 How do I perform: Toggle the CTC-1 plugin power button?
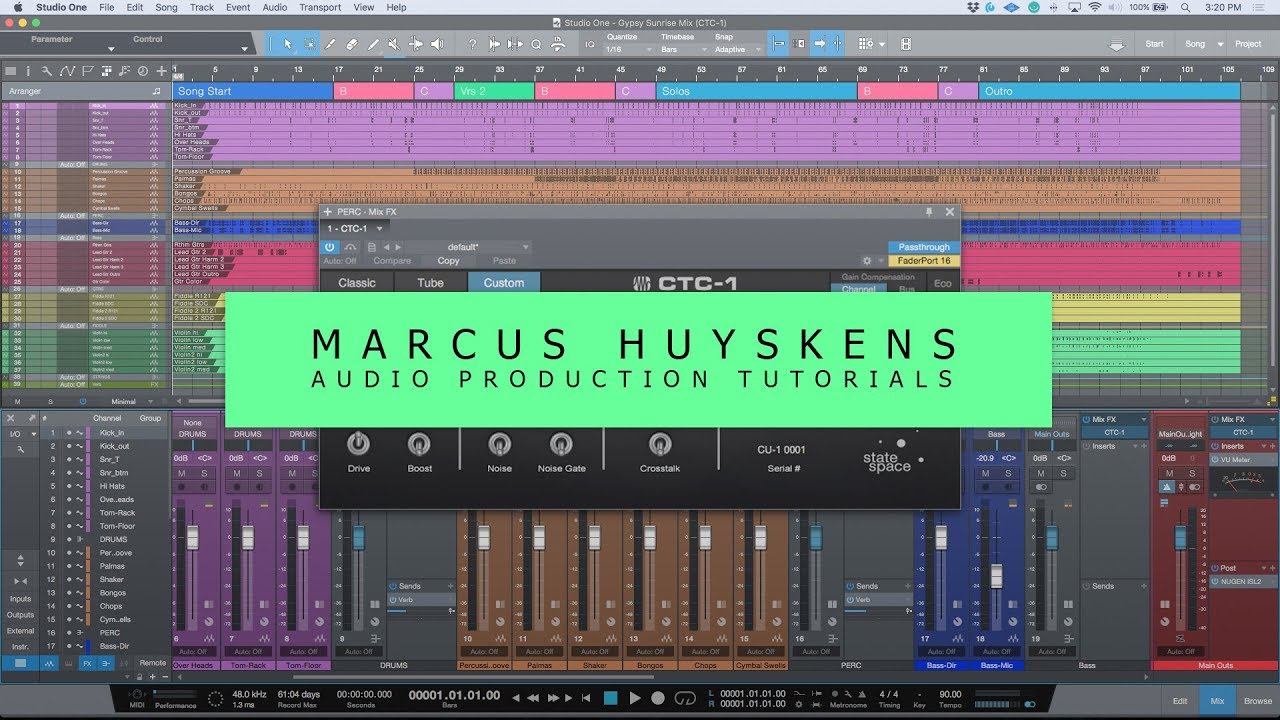331,247
